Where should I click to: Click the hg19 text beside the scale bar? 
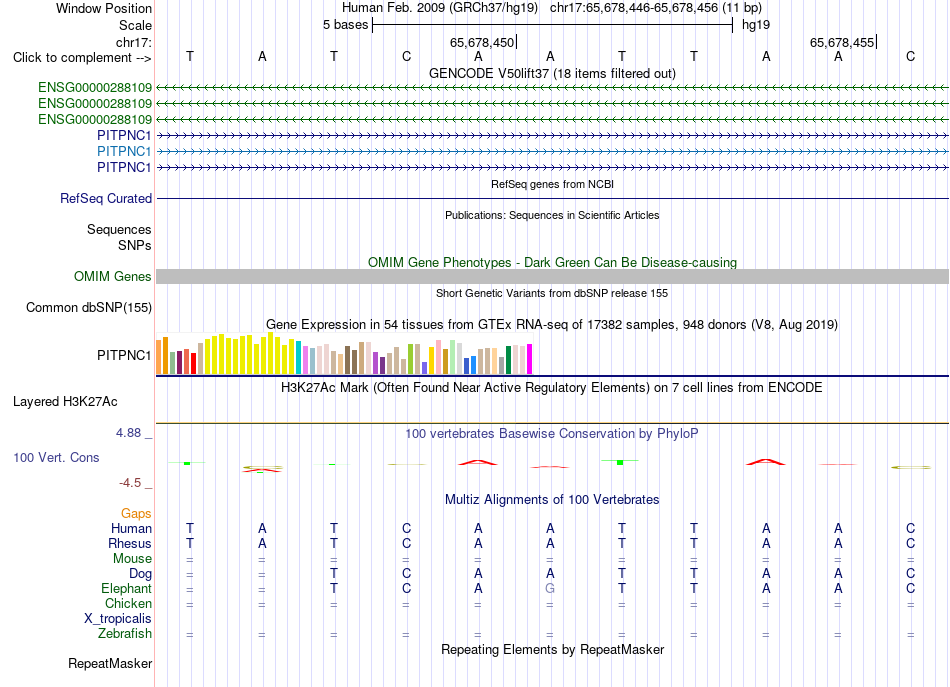756,25
